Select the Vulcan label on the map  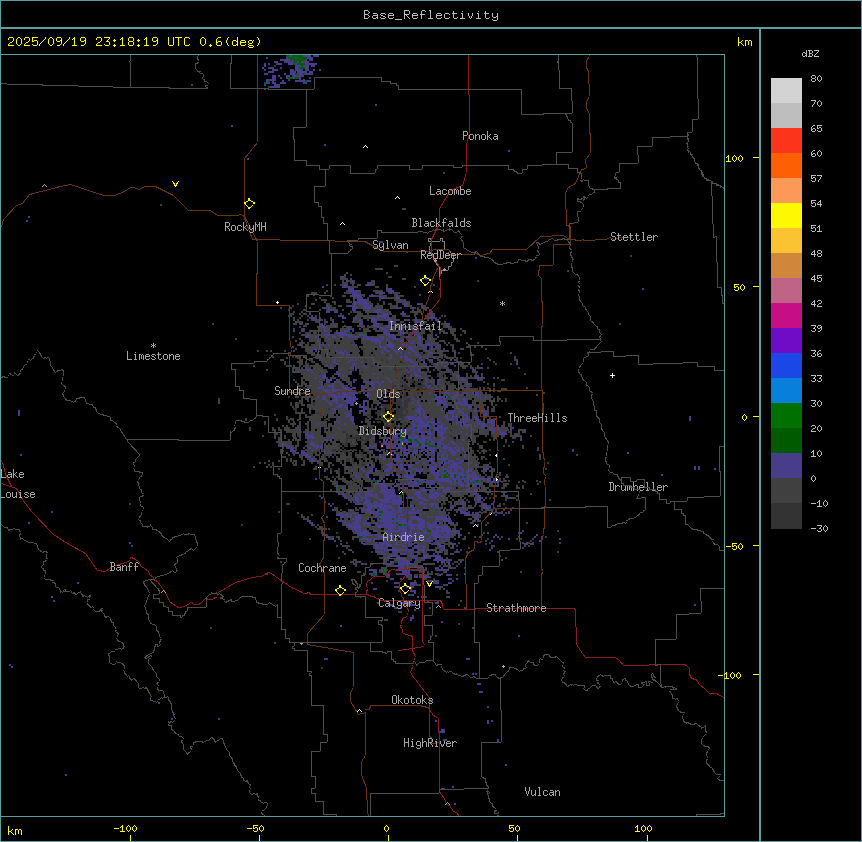(x=542, y=792)
